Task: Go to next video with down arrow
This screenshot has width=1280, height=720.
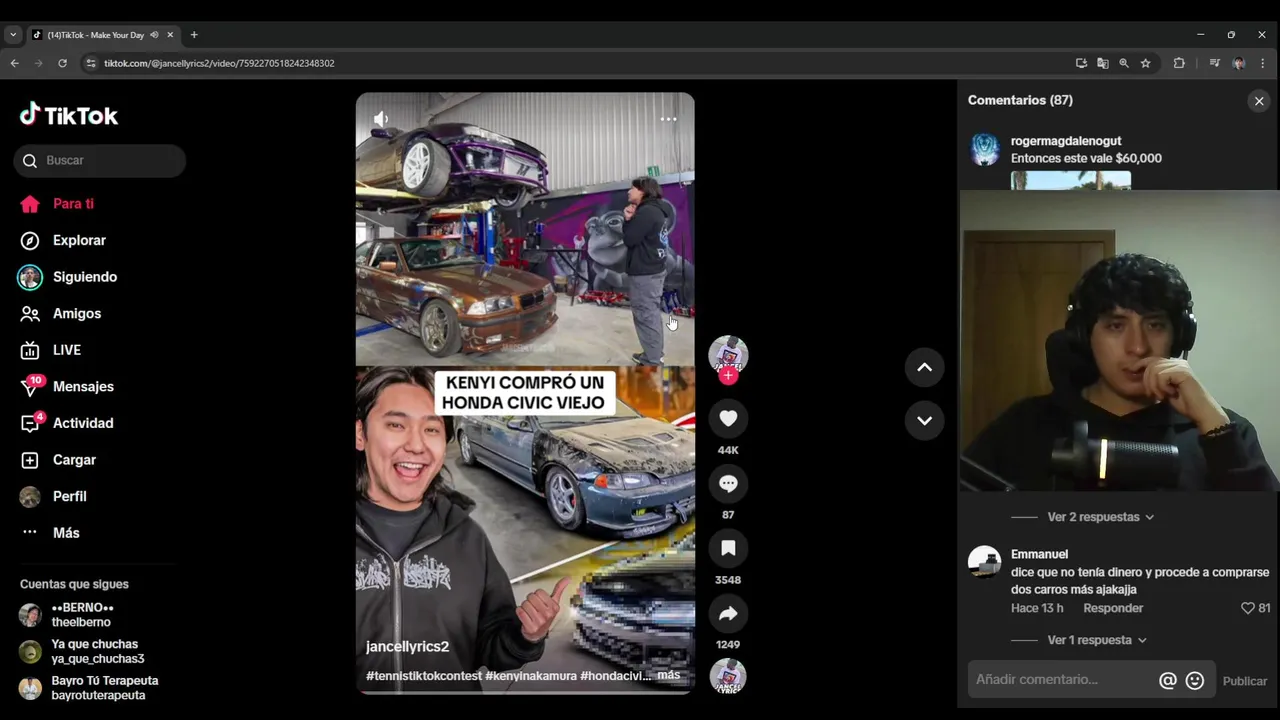Action: 924,420
